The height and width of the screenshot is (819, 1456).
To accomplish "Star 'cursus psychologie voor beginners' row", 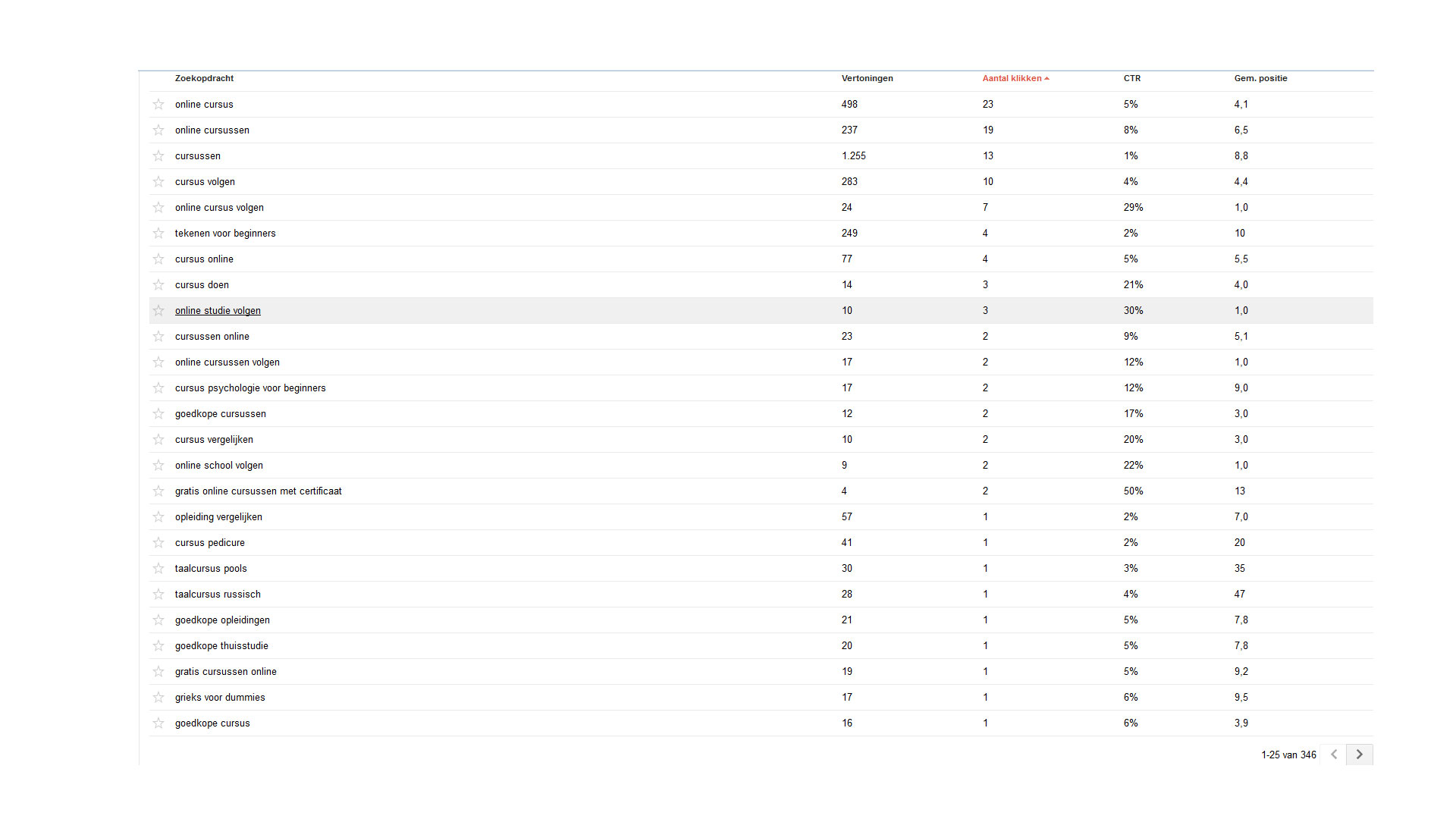I will [x=158, y=388].
